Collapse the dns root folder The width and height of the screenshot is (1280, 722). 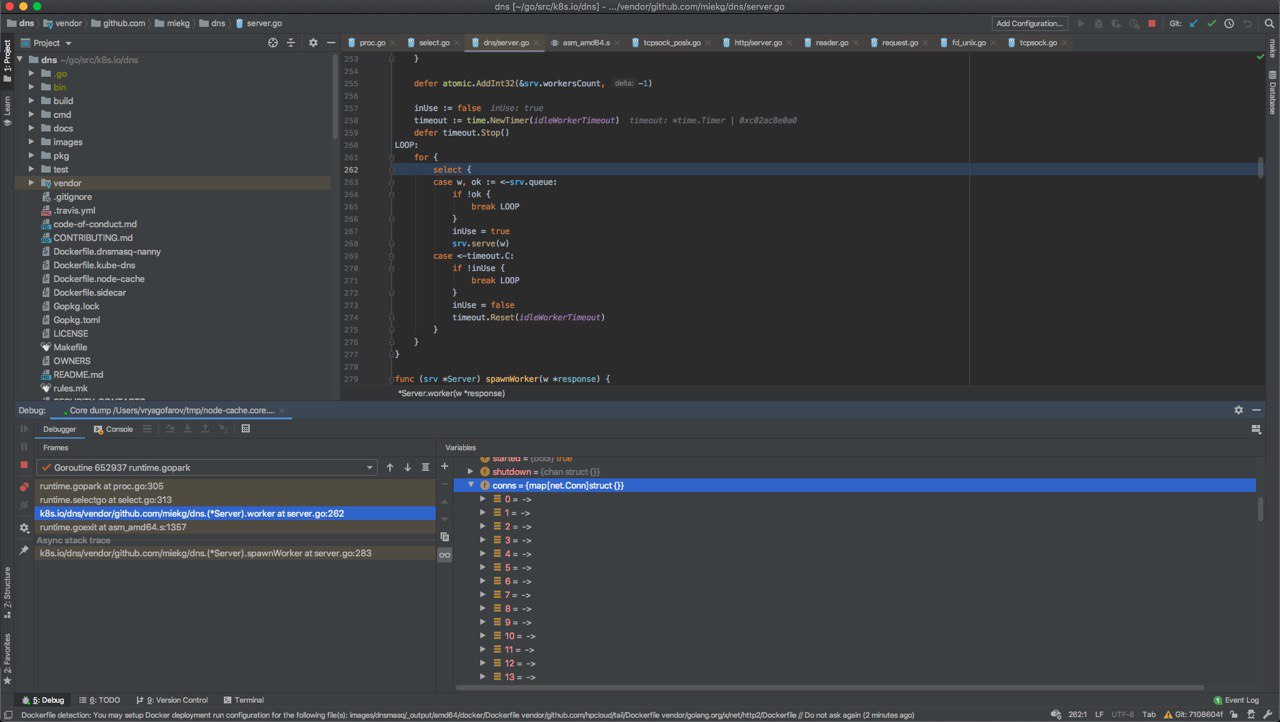pos(21,59)
